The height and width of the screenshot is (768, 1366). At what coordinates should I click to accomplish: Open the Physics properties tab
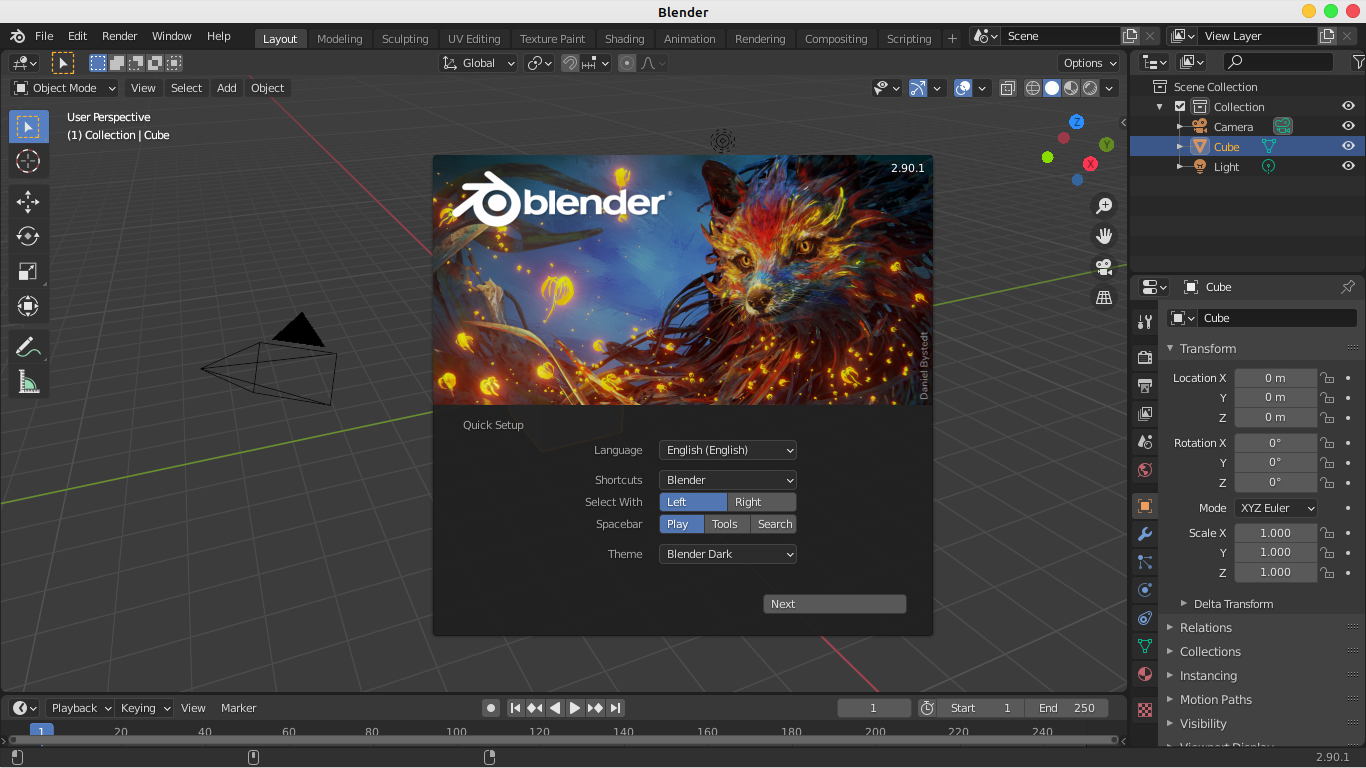pos(1145,590)
